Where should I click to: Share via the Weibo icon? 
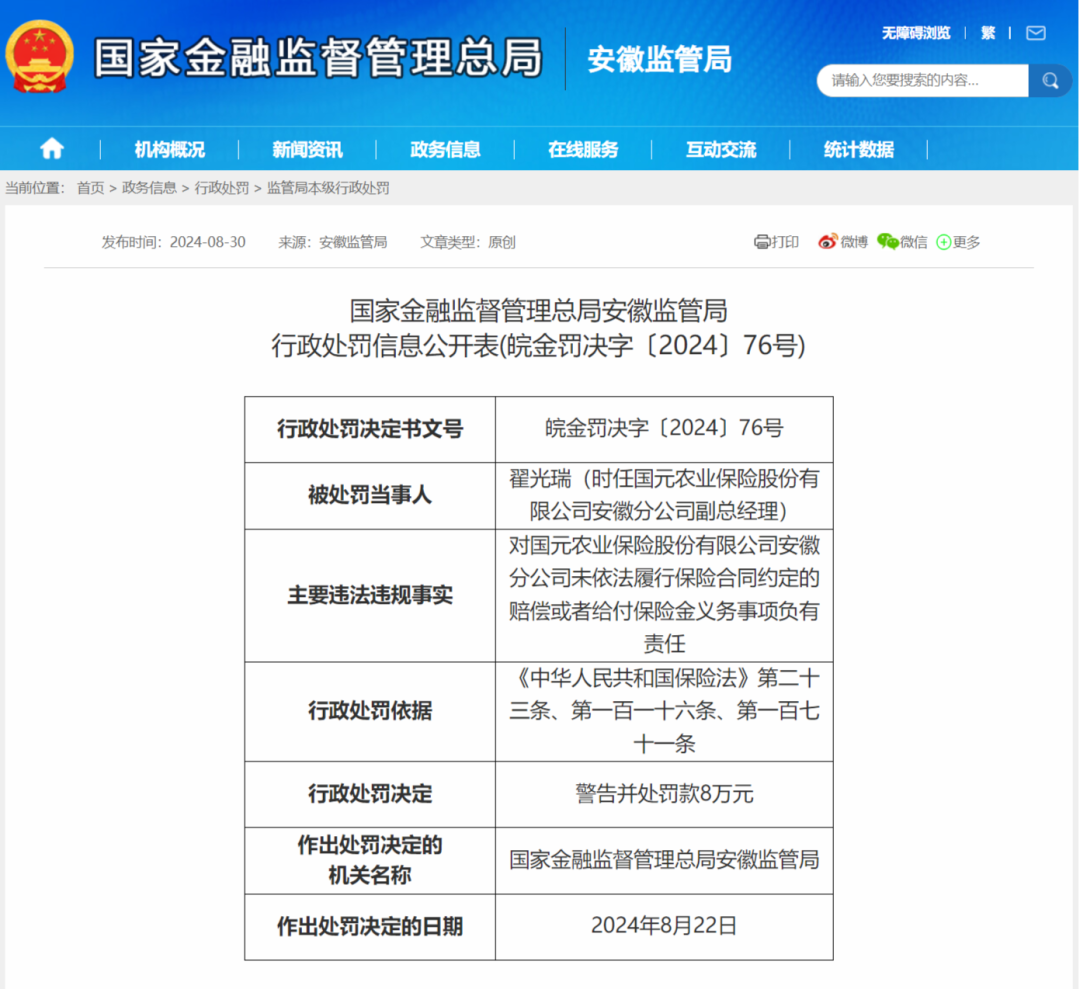[827, 242]
